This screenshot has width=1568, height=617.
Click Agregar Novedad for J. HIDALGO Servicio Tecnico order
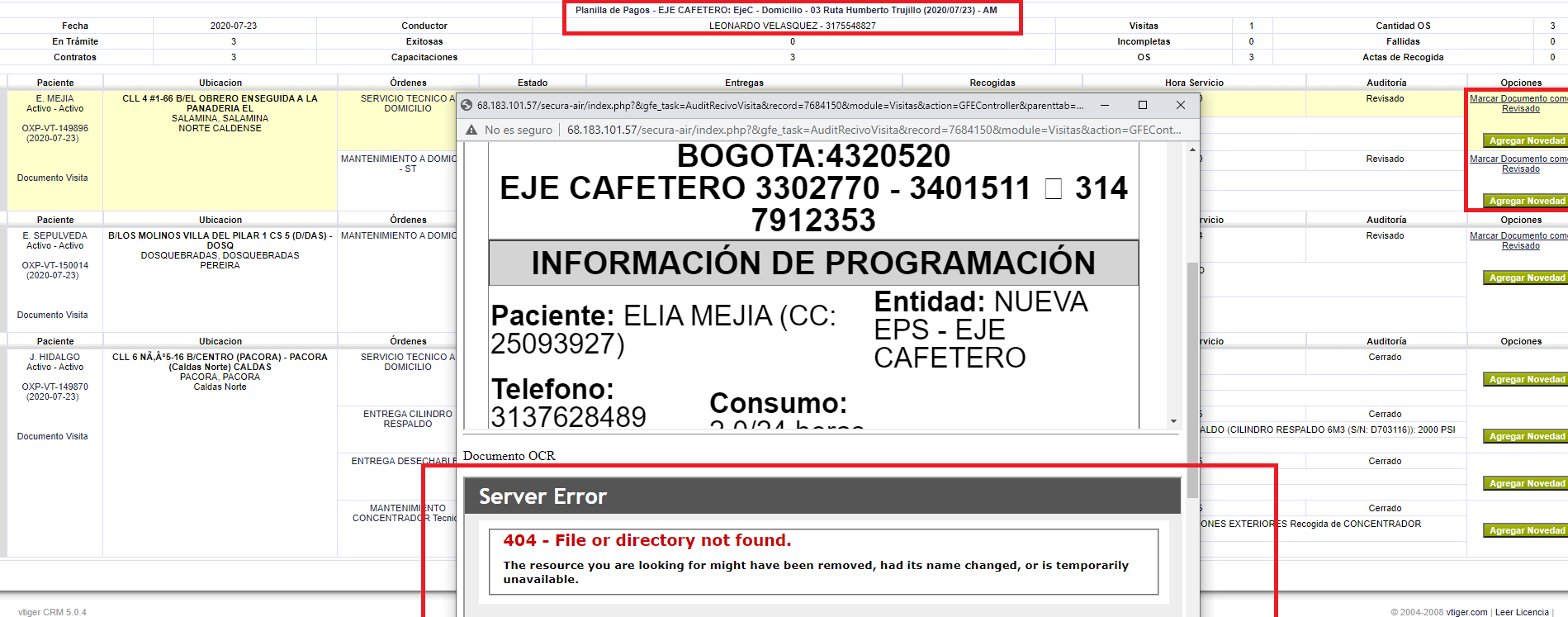tap(1526, 379)
